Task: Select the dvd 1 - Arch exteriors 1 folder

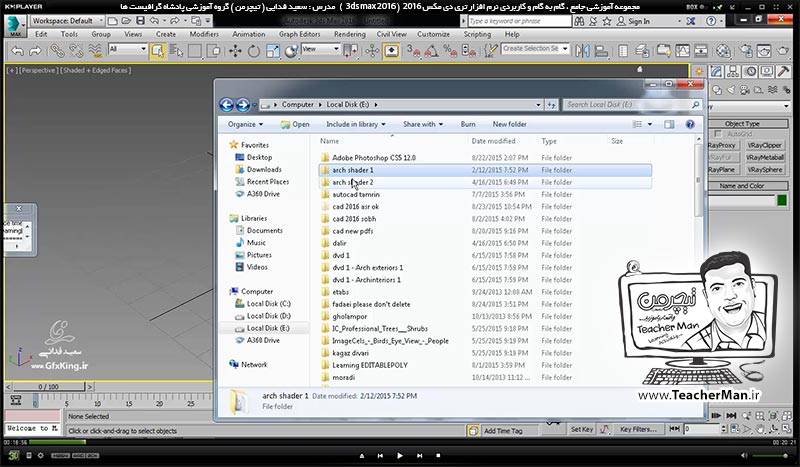Action: tap(367, 267)
